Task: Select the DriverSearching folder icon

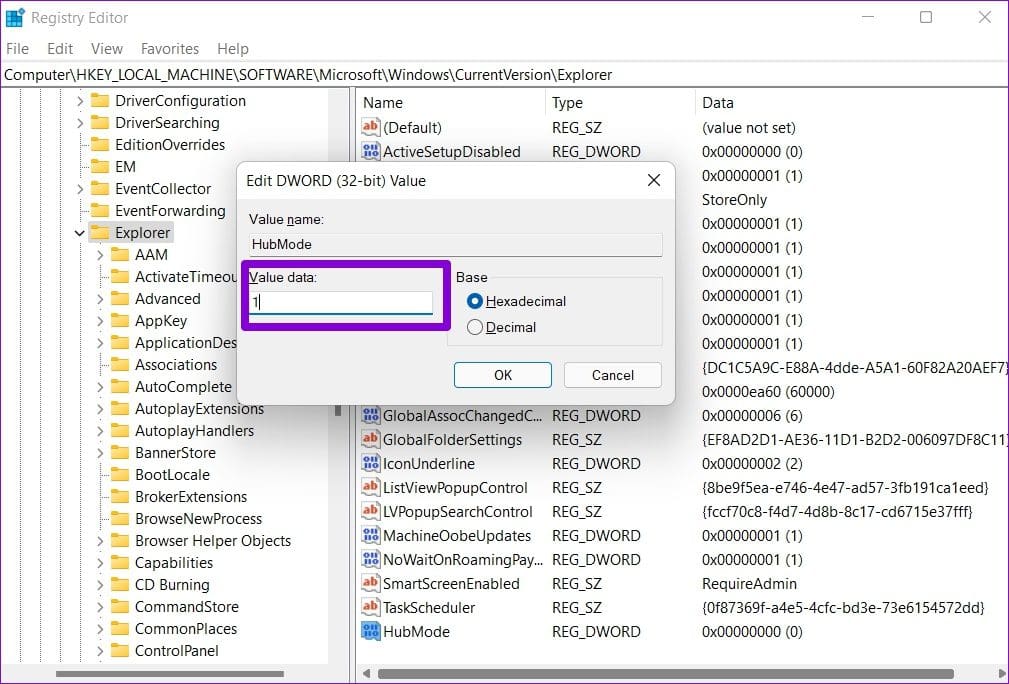Action: (x=100, y=123)
